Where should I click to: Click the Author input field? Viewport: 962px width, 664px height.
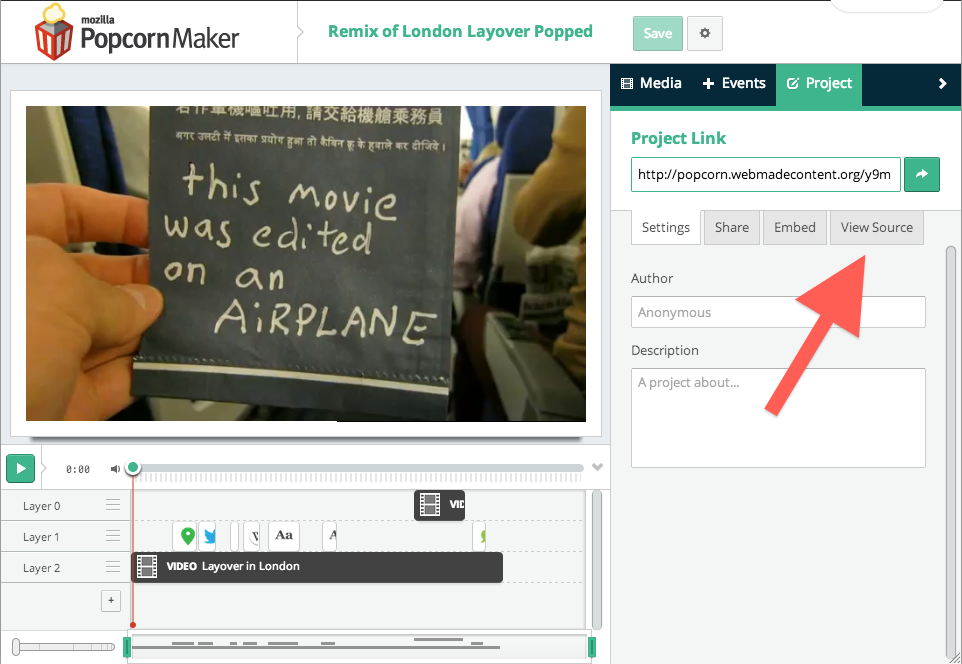click(x=778, y=312)
